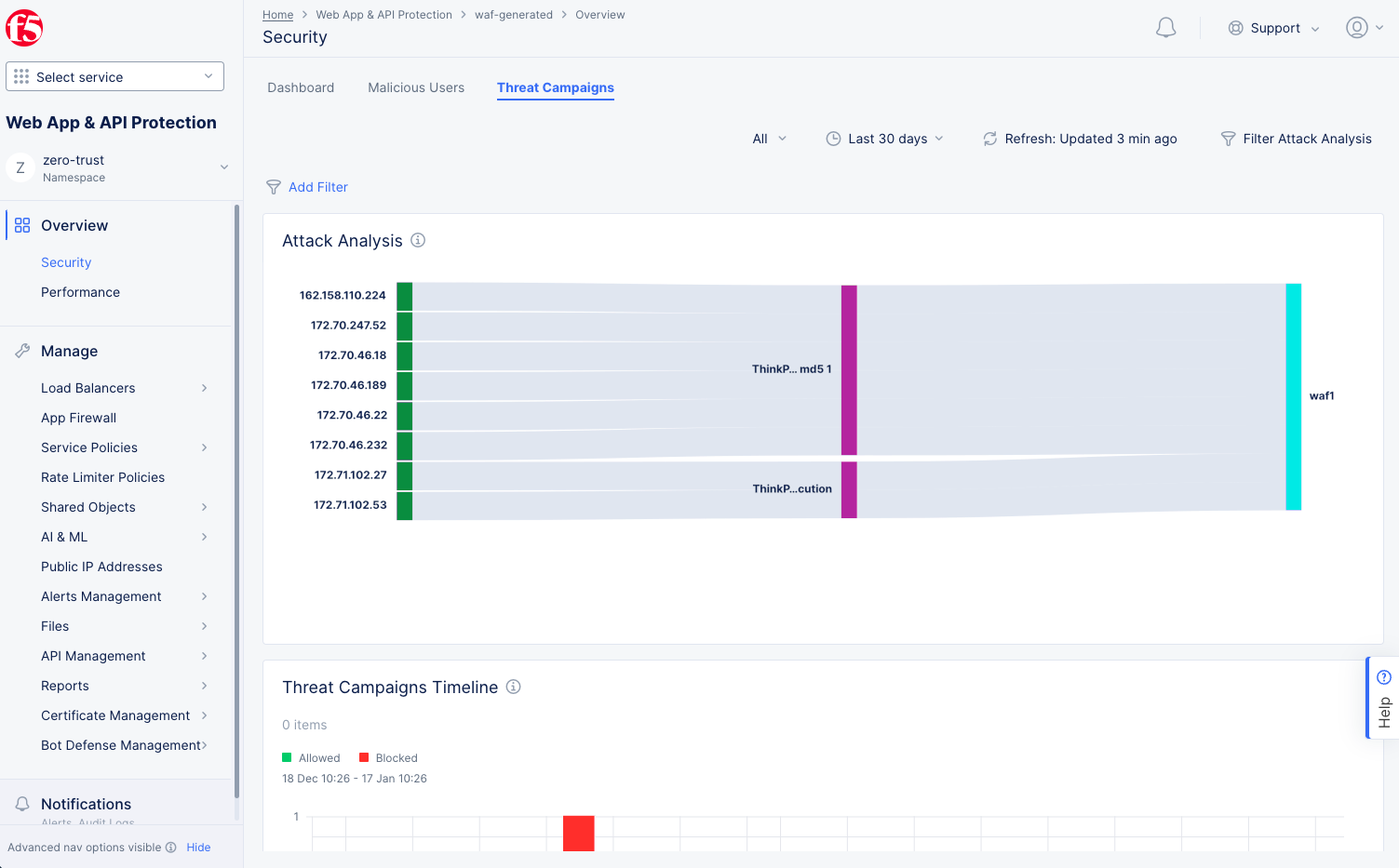Viewport: 1399px width, 868px height.
Task: Click the Overview grid icon in sidebar
Action: point(21,224)
